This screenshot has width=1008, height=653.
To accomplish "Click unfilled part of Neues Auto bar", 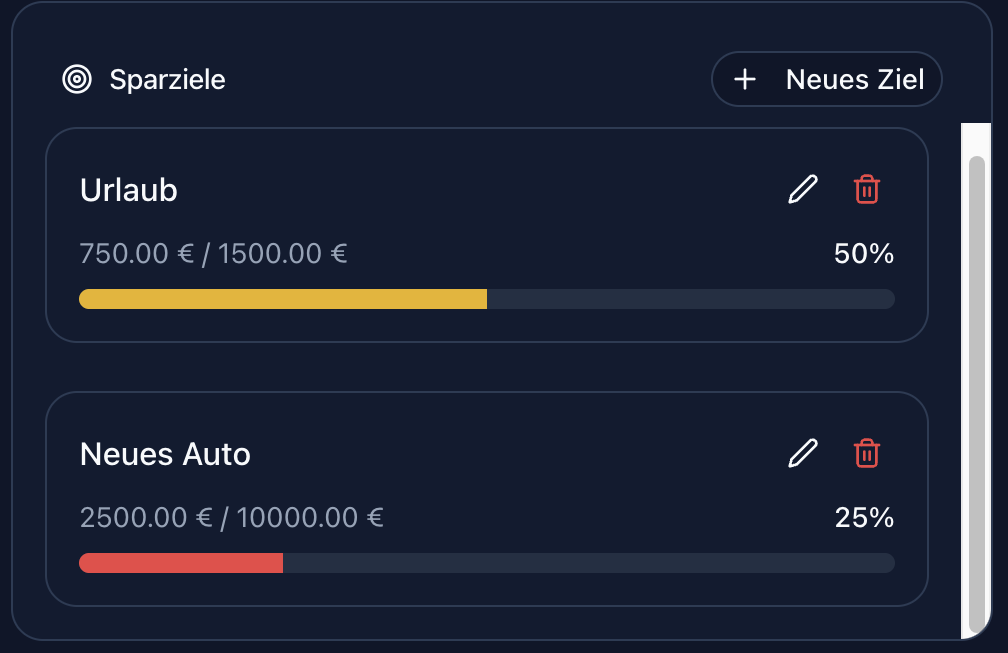I will click(588, 563).
